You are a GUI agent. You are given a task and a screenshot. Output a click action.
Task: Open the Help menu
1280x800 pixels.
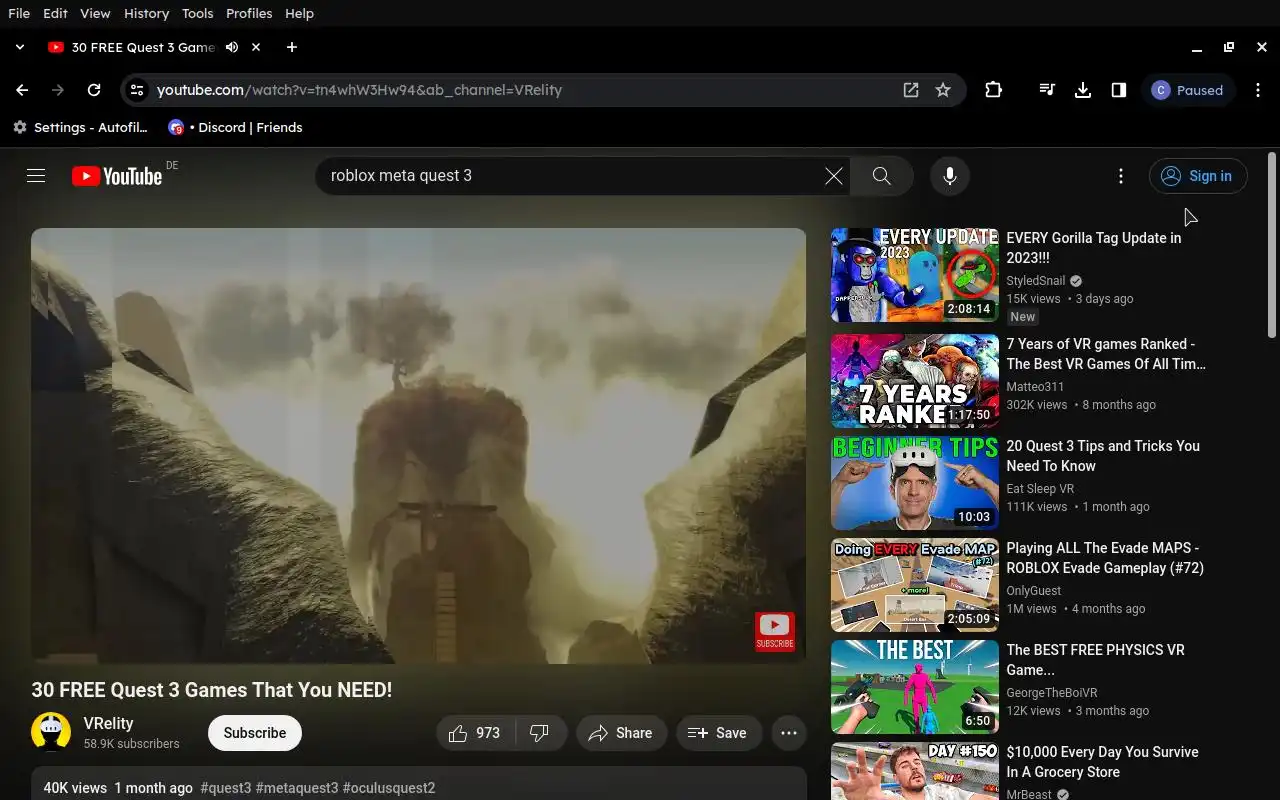pyautogui.click(x=299, y=13)
